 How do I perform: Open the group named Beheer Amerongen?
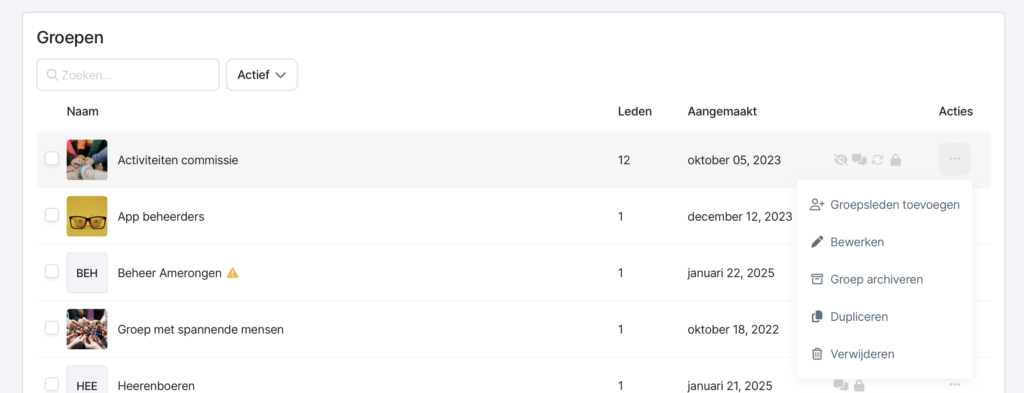170,273
